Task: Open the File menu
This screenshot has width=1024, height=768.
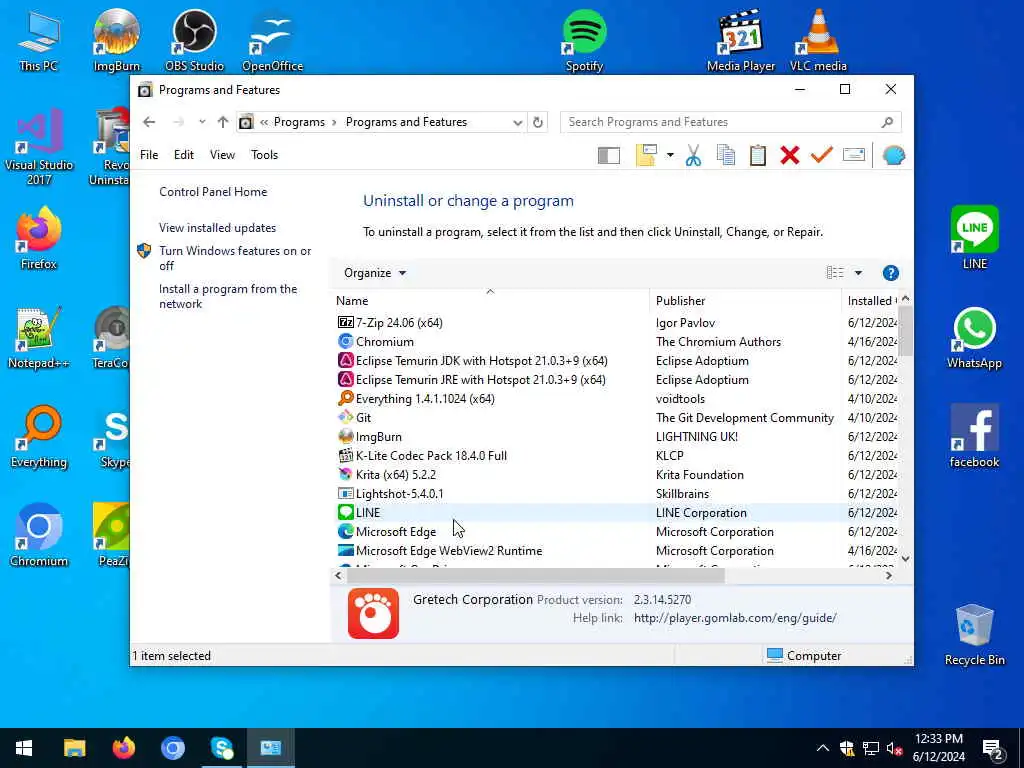Action: [149, 155]
